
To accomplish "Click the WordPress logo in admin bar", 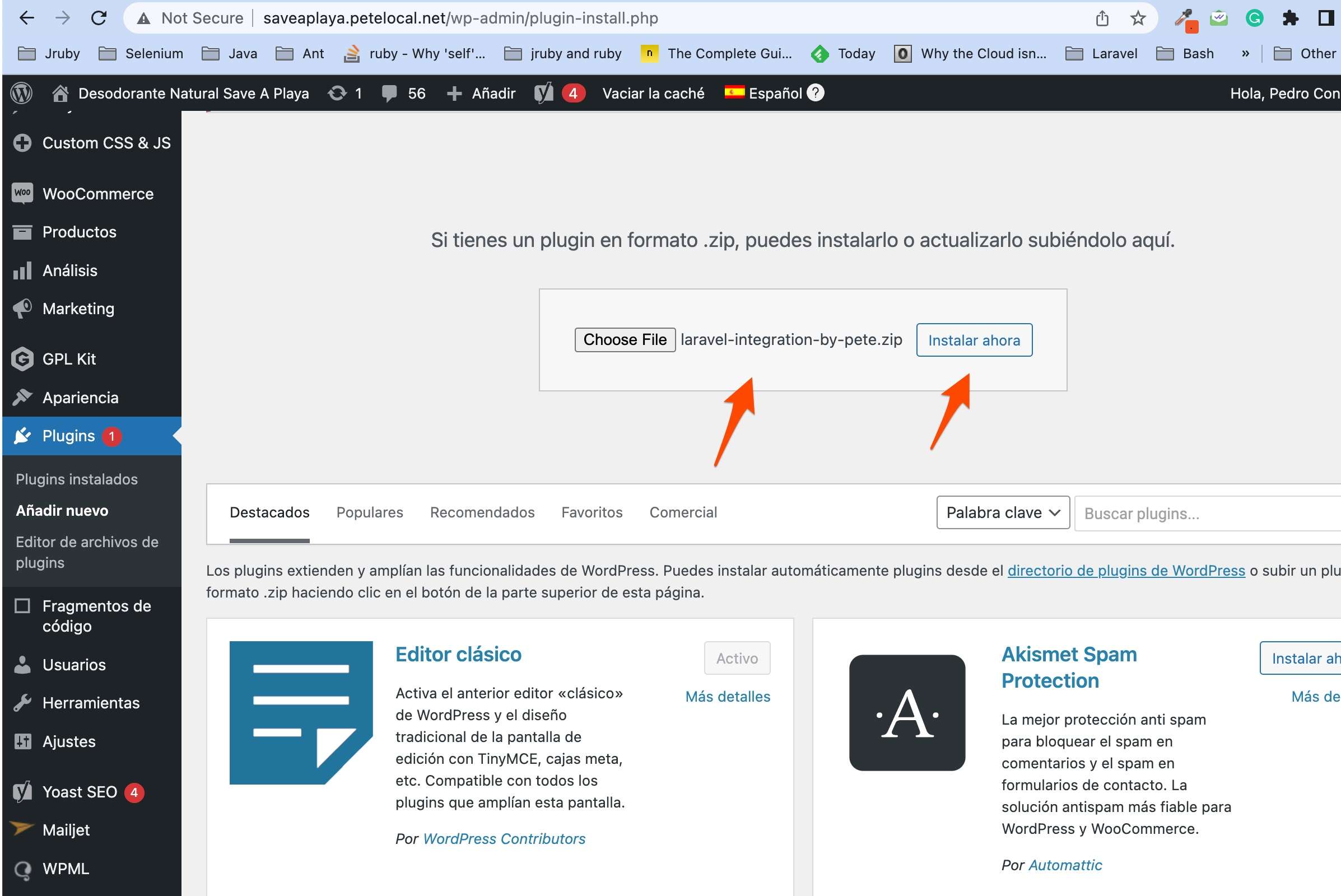I will pyautogui.click(x=22, y=93).
